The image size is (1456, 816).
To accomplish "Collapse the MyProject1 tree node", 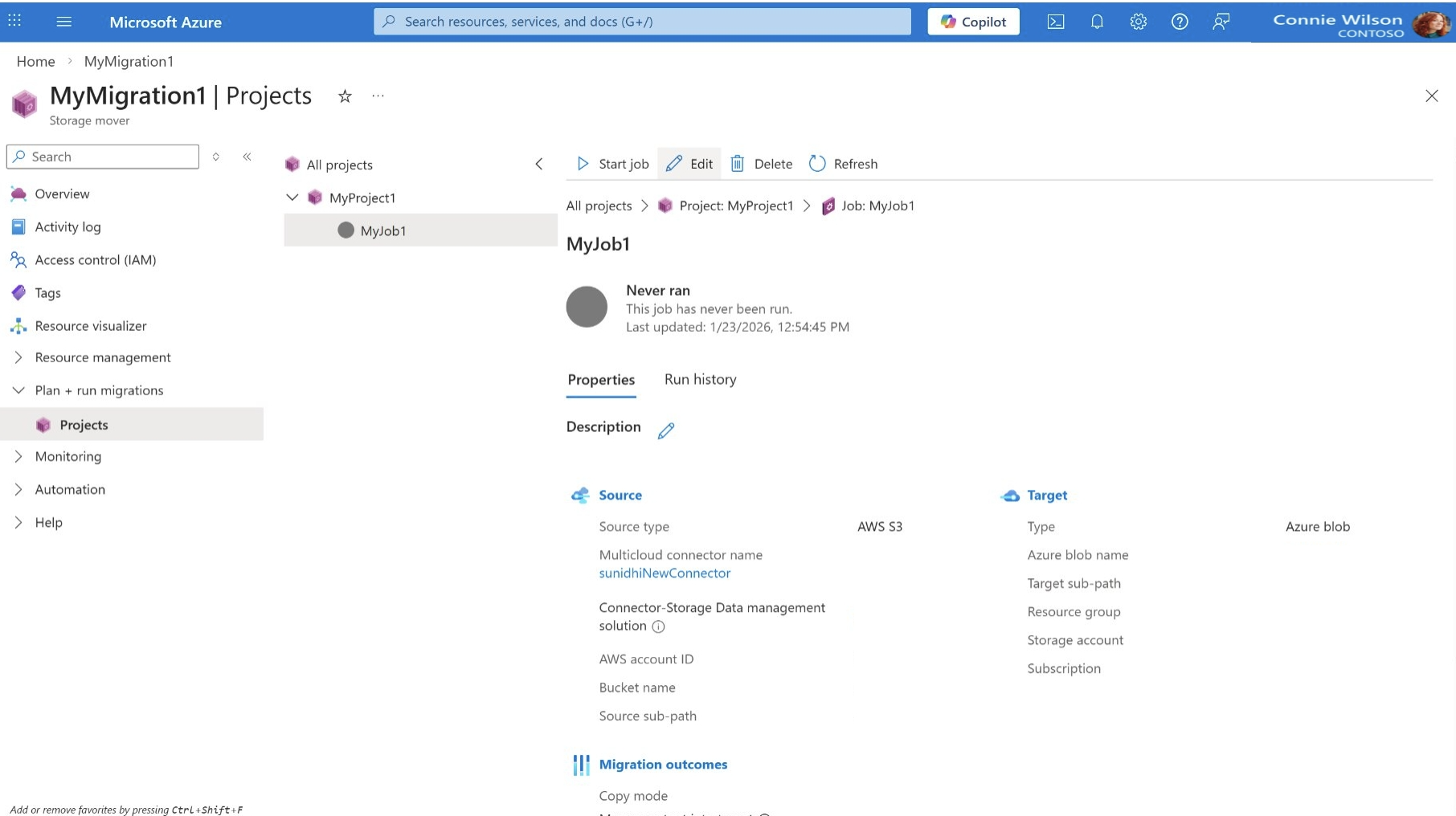I will tap(292, 198).
